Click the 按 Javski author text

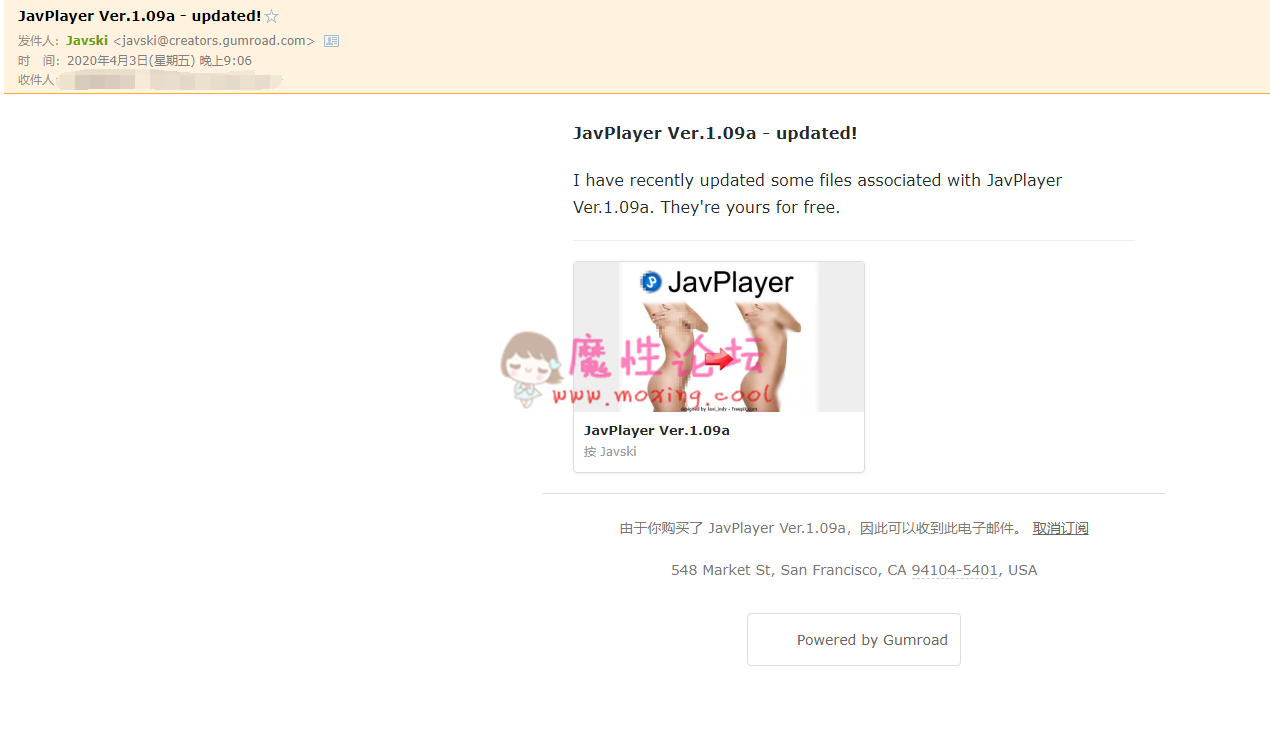coord(610,452)
